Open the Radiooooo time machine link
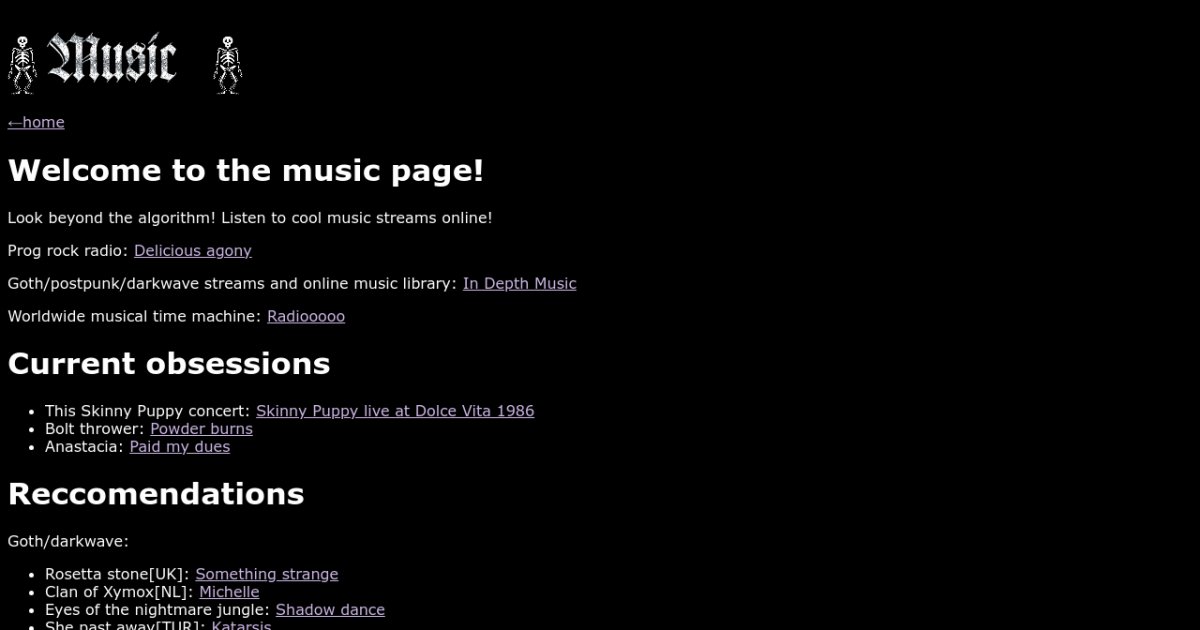Screen dimensions: 1200x630 click(x=306, y=317)
